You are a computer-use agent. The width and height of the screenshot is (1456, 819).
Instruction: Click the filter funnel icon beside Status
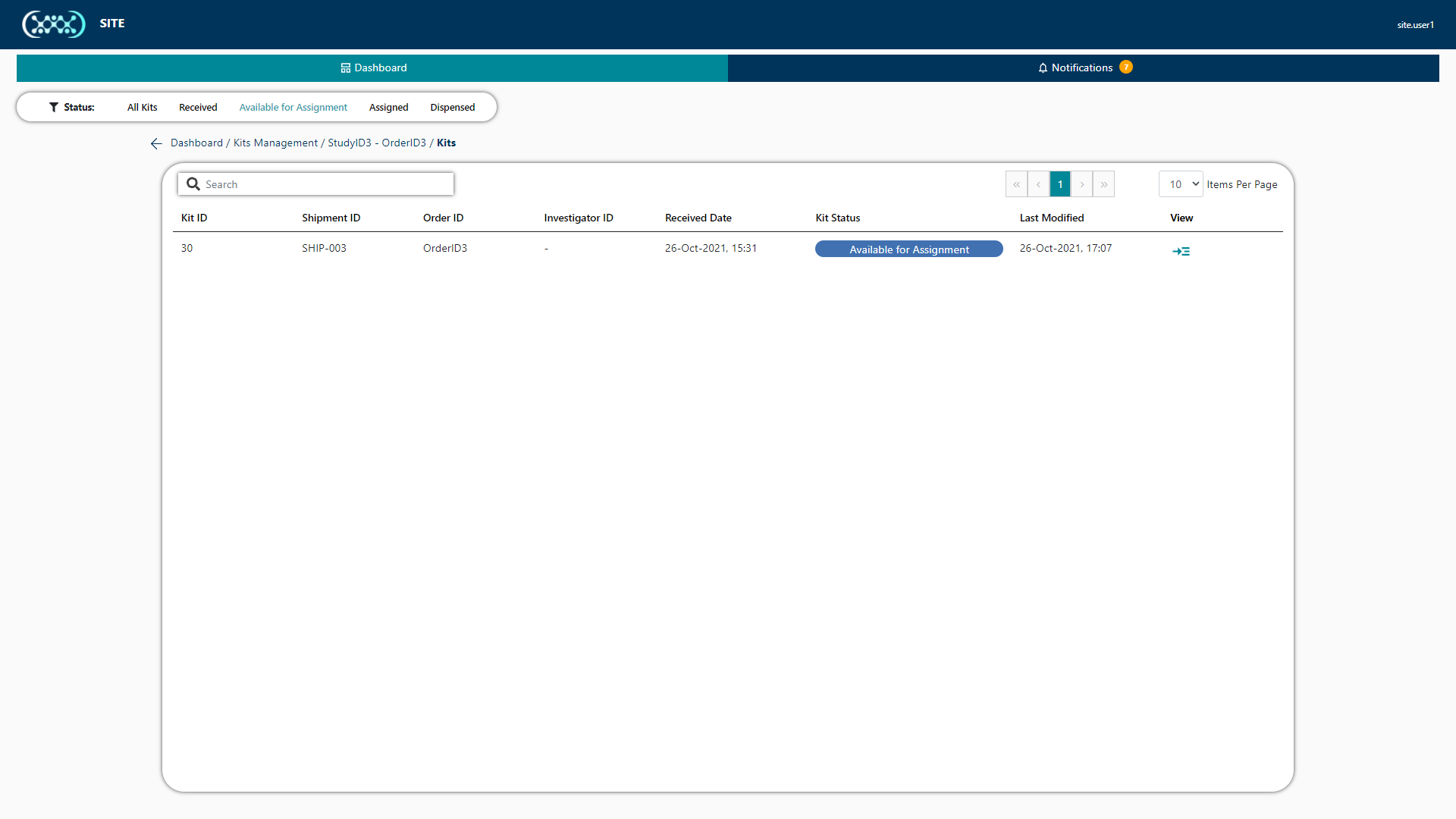(x=53, y=107)
